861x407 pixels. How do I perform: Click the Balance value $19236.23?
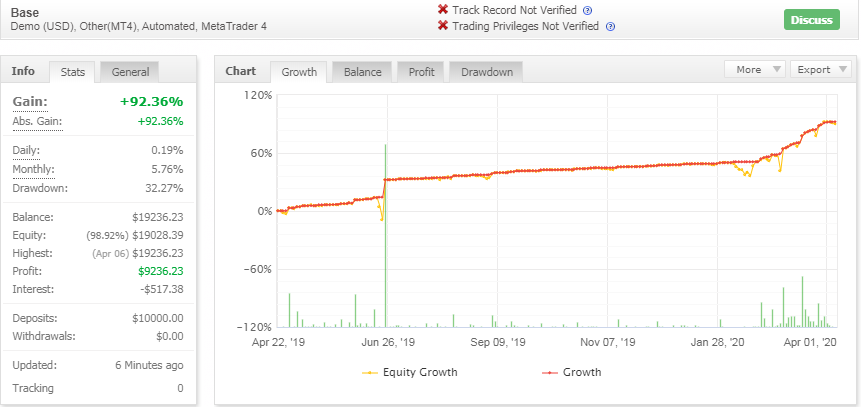[x=158, y=217]
